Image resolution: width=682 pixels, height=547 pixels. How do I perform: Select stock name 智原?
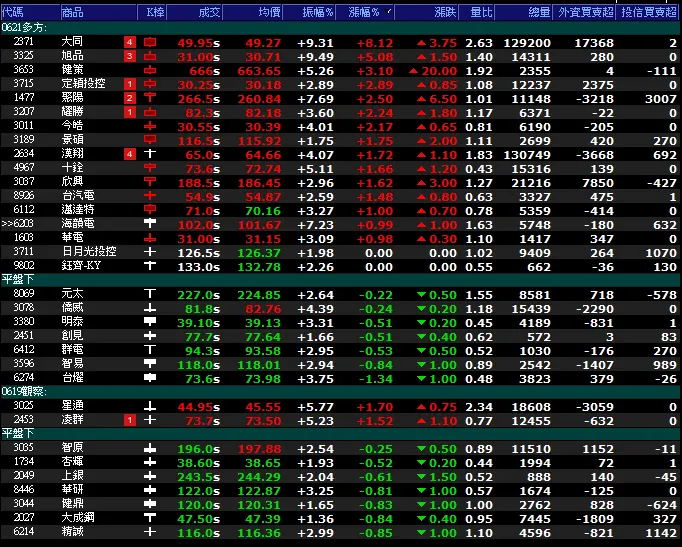(x=72, y=447)
